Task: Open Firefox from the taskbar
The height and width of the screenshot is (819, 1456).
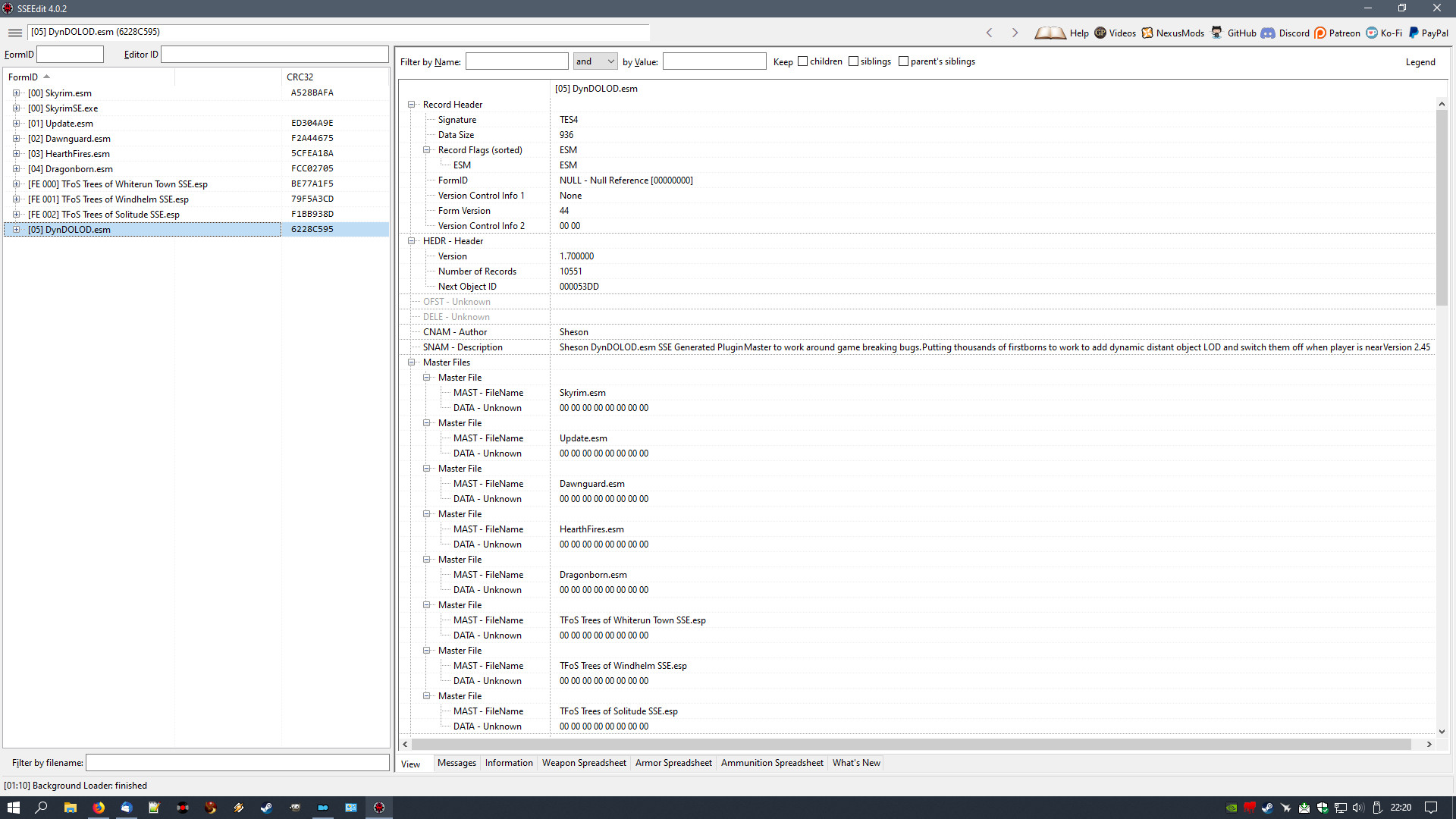Action: pos(99,808)
